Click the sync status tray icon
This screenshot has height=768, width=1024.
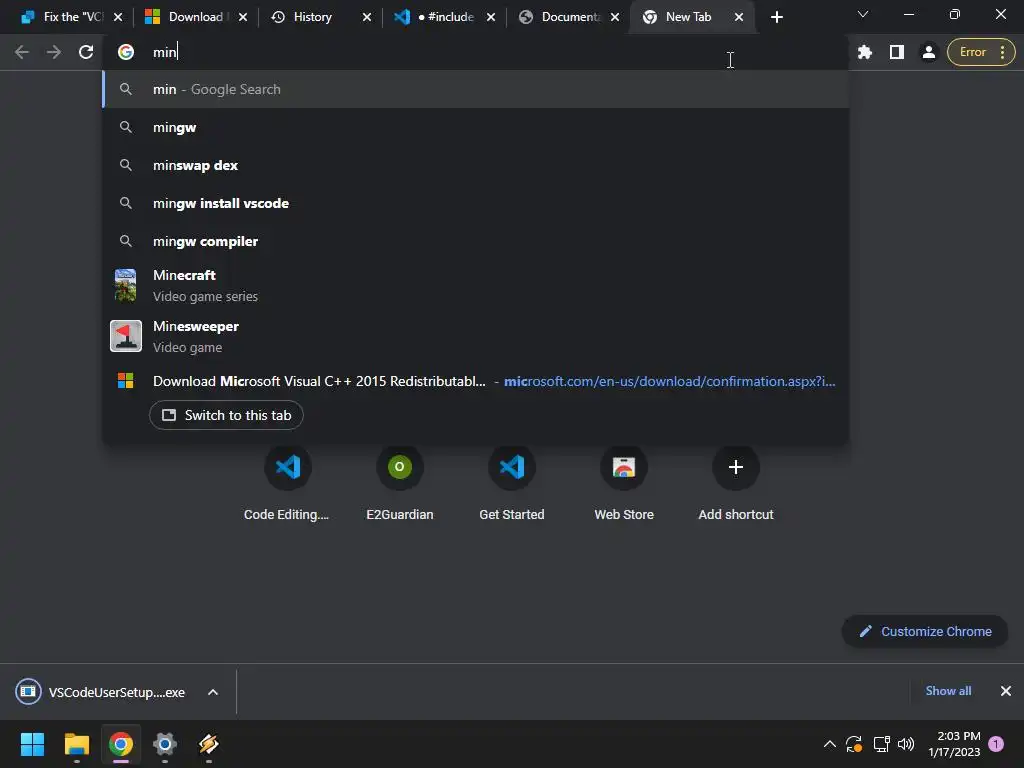click(x=854, y=744)
